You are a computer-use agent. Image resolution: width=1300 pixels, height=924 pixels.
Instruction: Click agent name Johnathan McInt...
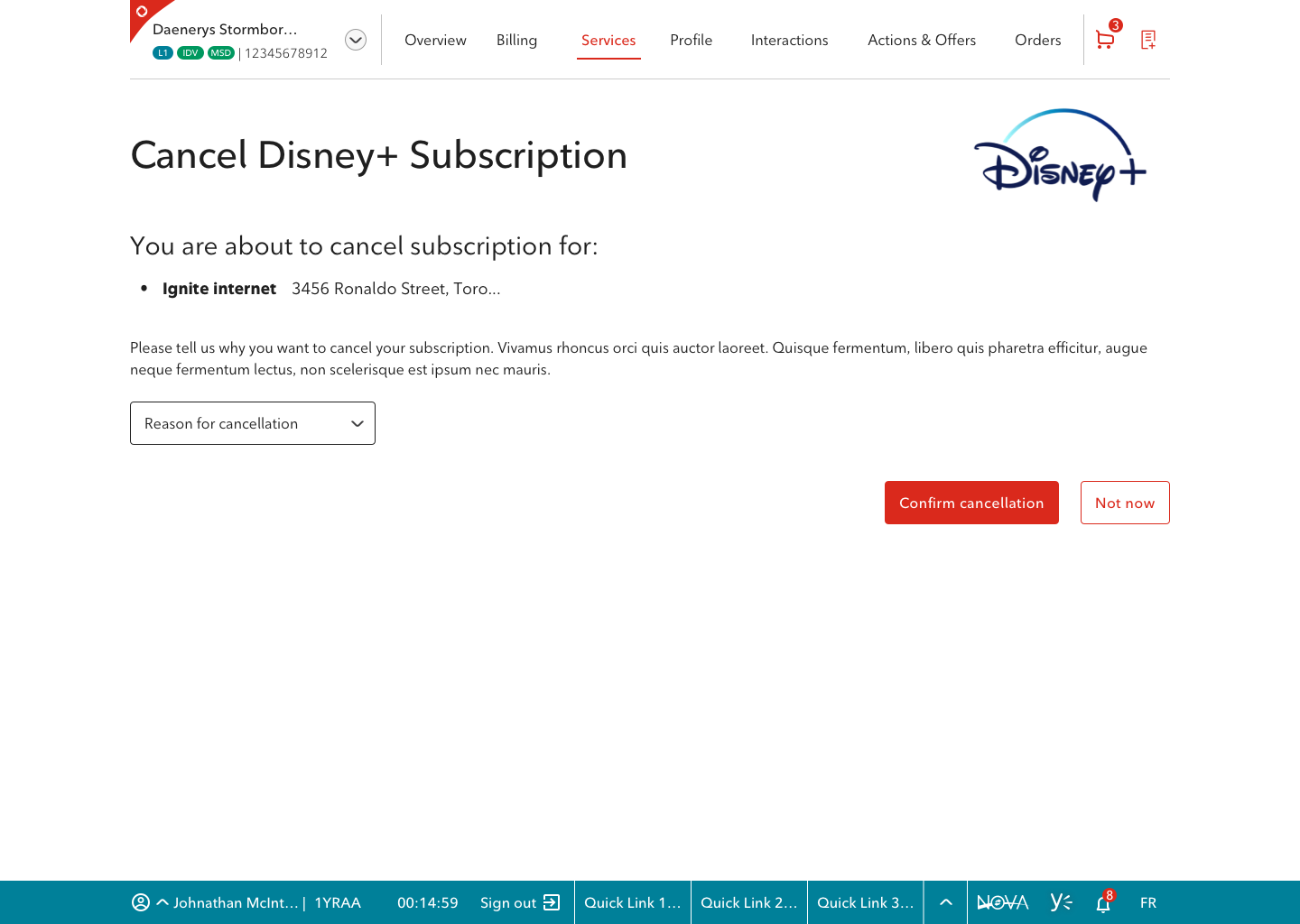pyautogui.click(x=236, y=902)
